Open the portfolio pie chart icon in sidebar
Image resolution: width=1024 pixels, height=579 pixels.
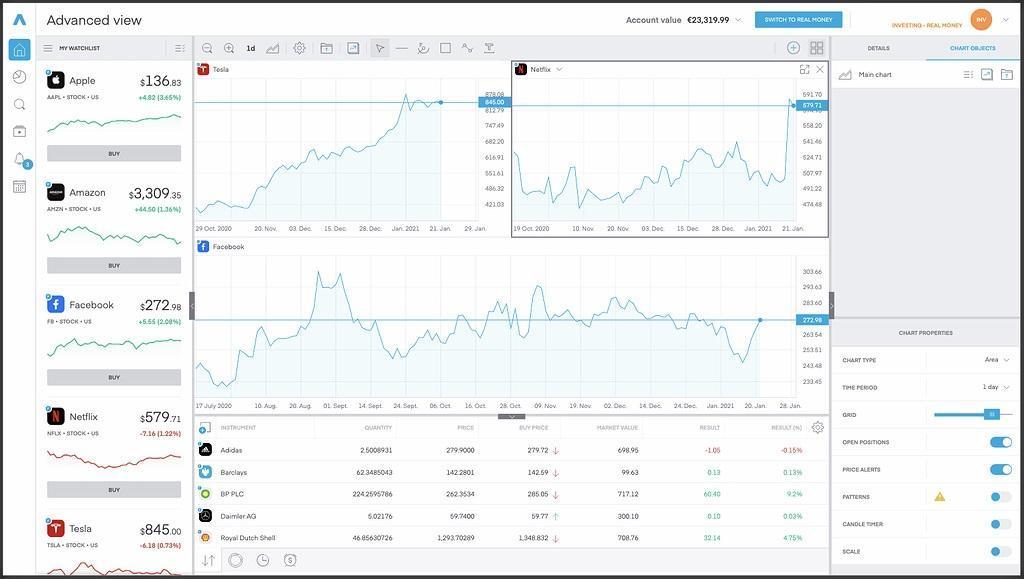tap(20, 77)
